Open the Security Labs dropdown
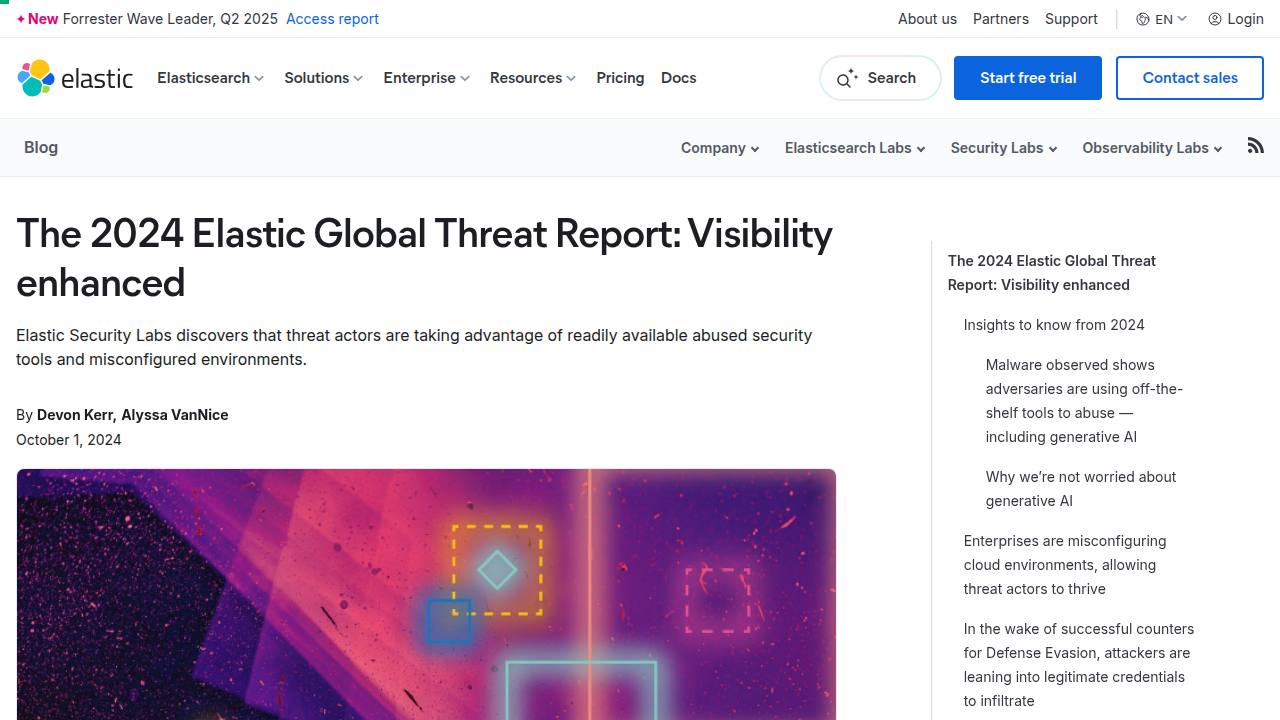Viewport: 1280px width, 720px height. point(1004,148)
